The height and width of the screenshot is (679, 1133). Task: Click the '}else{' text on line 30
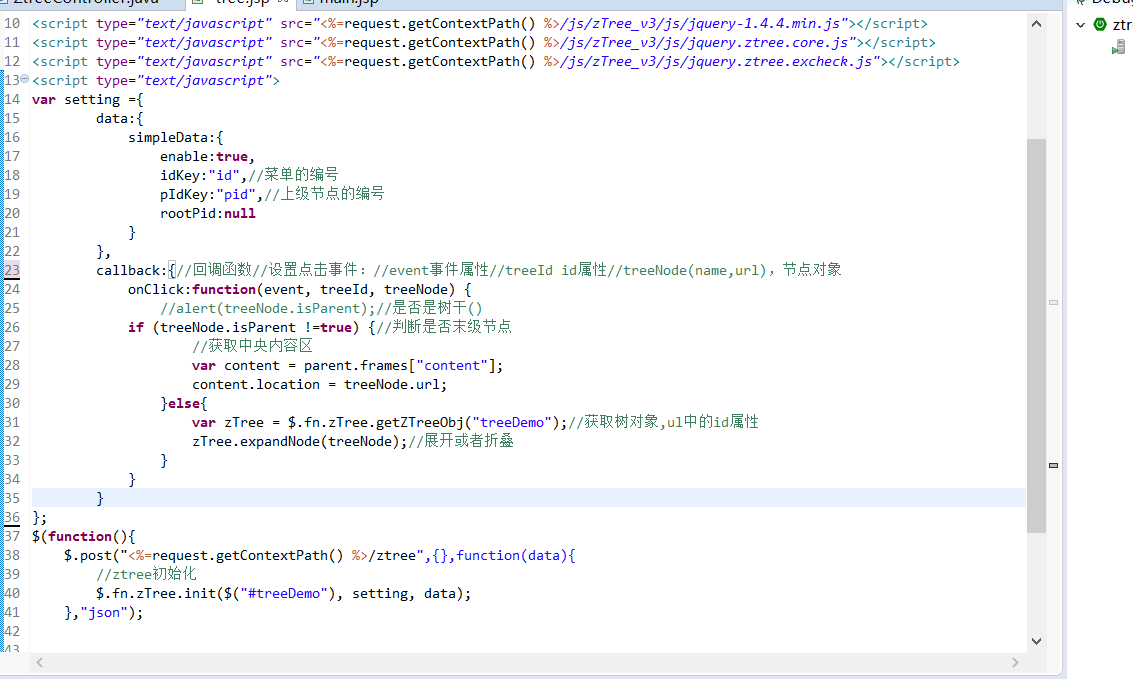(x=184, y=403)
